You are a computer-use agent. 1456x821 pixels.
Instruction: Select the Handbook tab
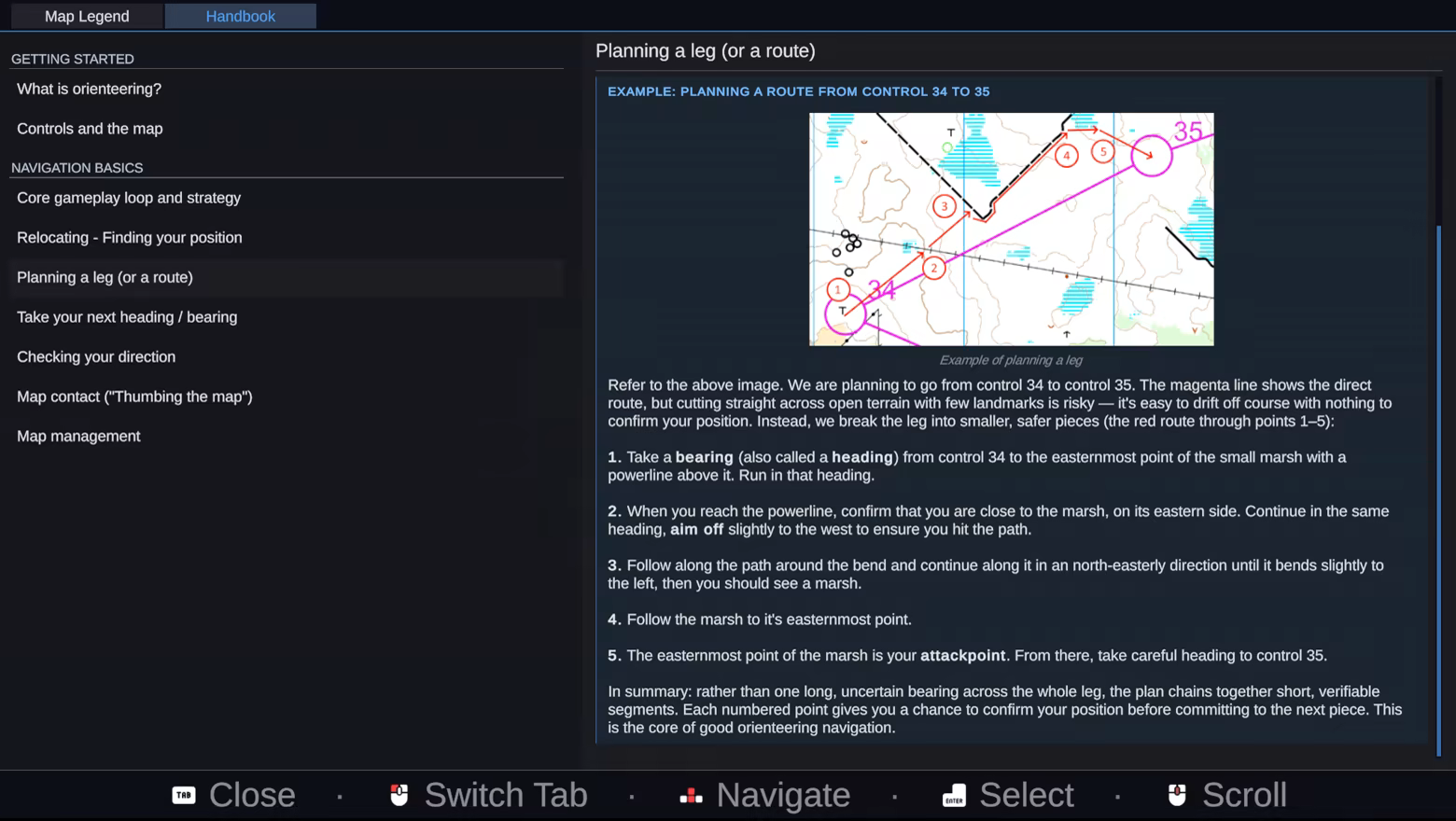[x=240, y=16]
